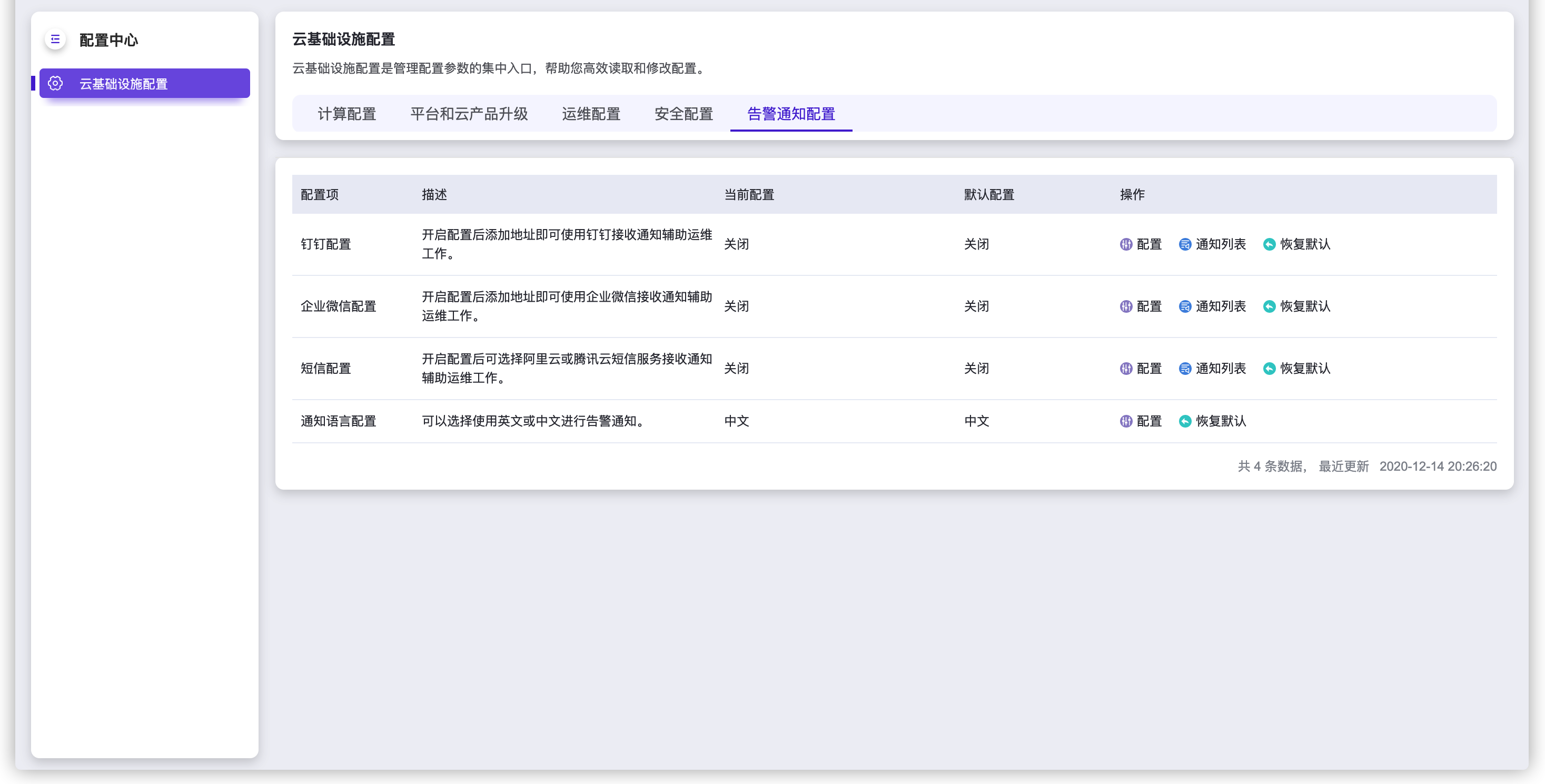
Task: Select 云基础设施配置 in the sidebar
Action: click(x=124, y=84)
